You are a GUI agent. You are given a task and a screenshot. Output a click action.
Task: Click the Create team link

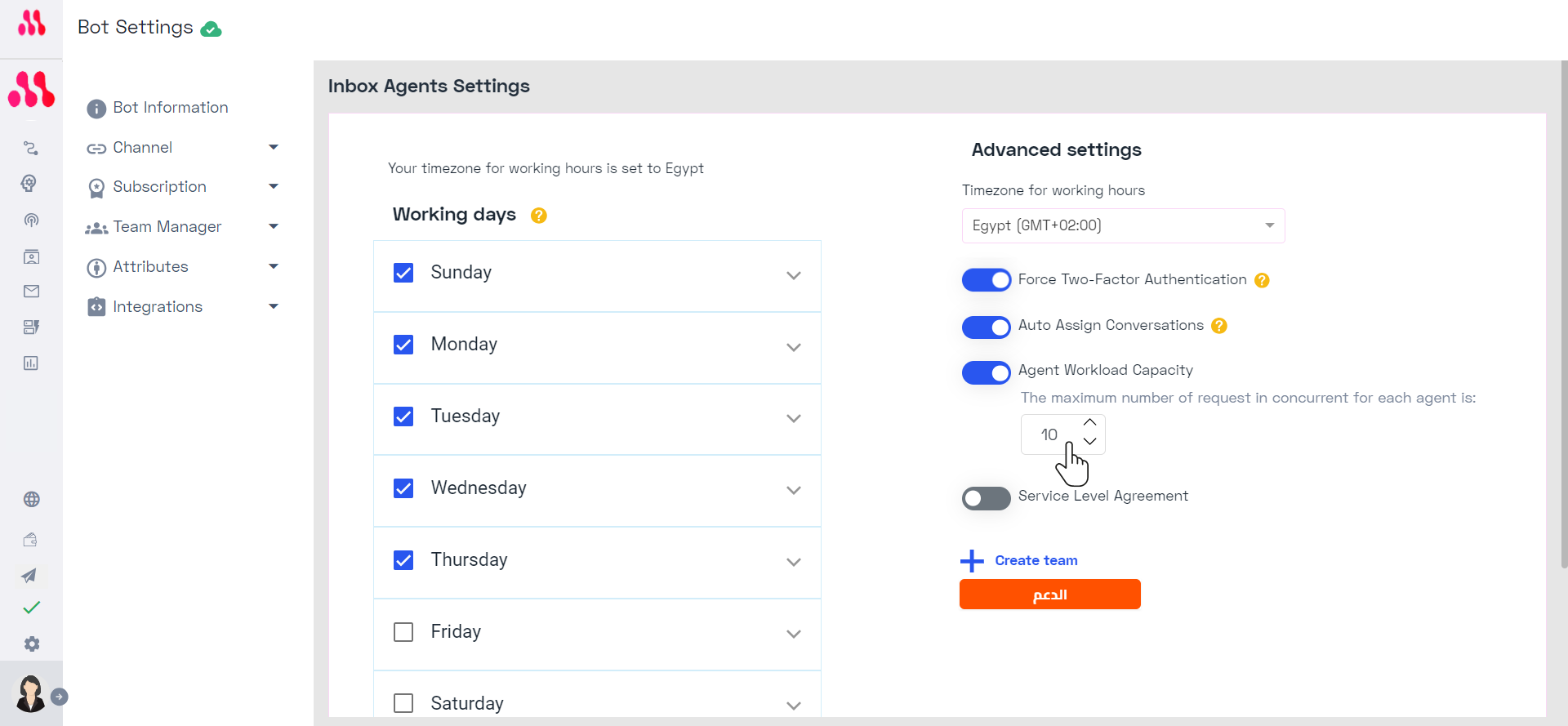[x=1036, y=560]
